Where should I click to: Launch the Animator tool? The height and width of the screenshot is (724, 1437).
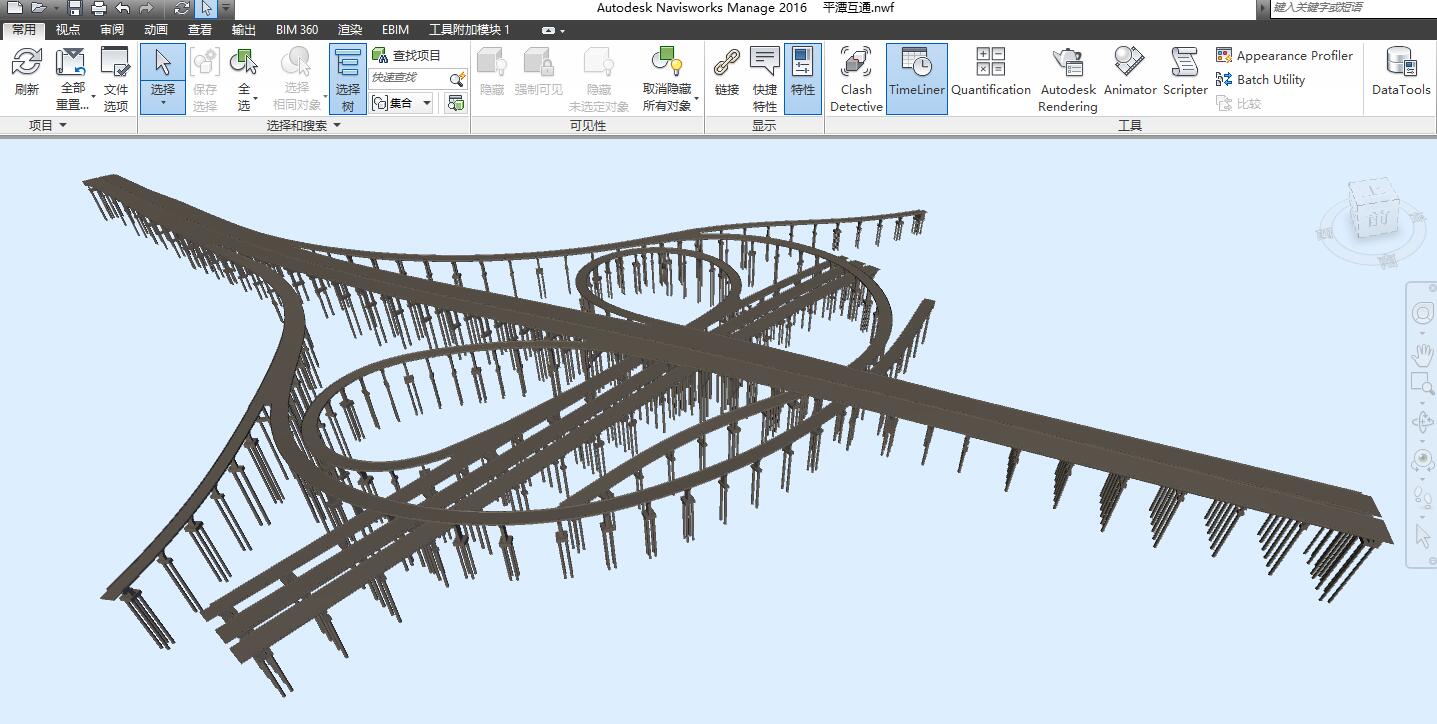pos(1130,71)
